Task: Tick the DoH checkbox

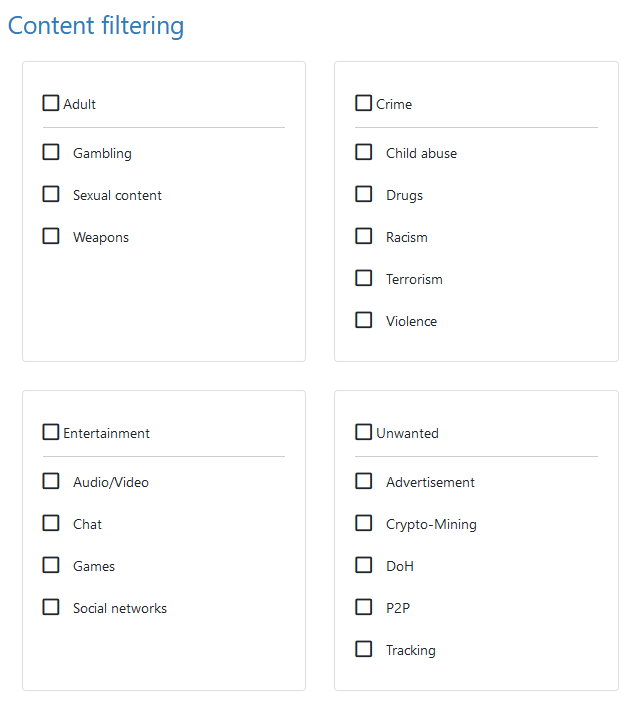Action: click(x=364, y=565)
